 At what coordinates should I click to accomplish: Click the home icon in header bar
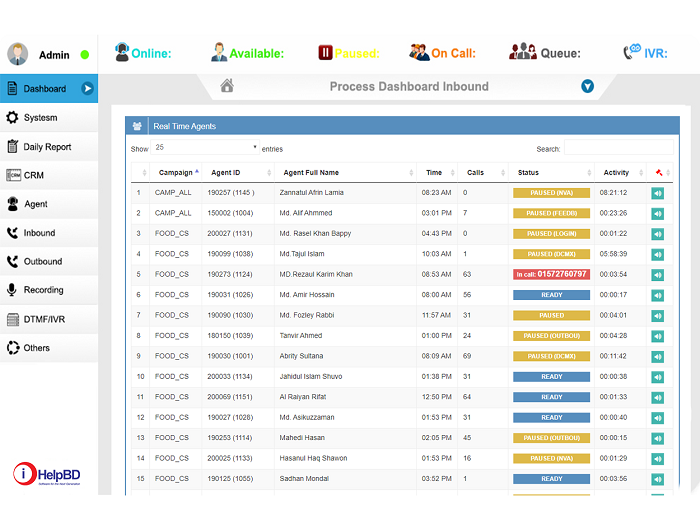227,86
